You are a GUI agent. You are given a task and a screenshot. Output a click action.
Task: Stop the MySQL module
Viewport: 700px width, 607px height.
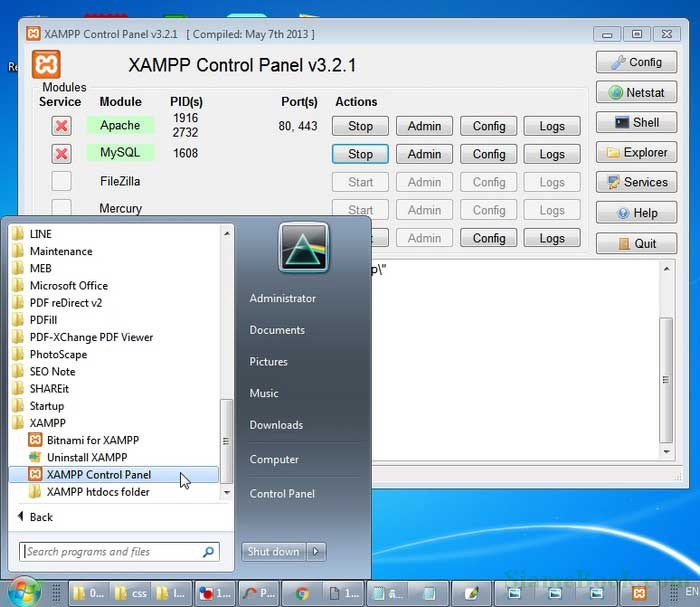[x=360, y=154]
